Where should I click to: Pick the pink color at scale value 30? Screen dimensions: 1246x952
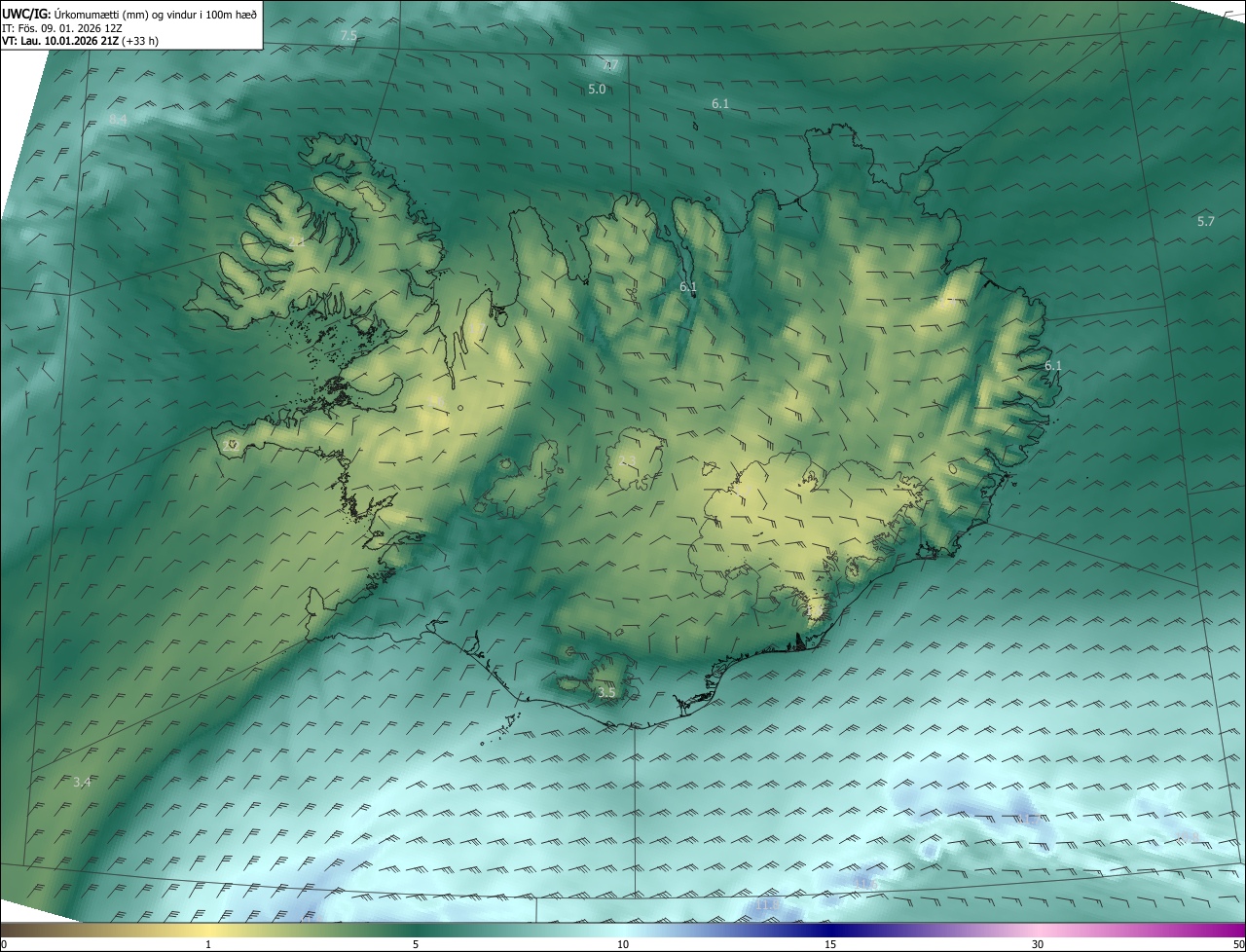click(1038, 929)
